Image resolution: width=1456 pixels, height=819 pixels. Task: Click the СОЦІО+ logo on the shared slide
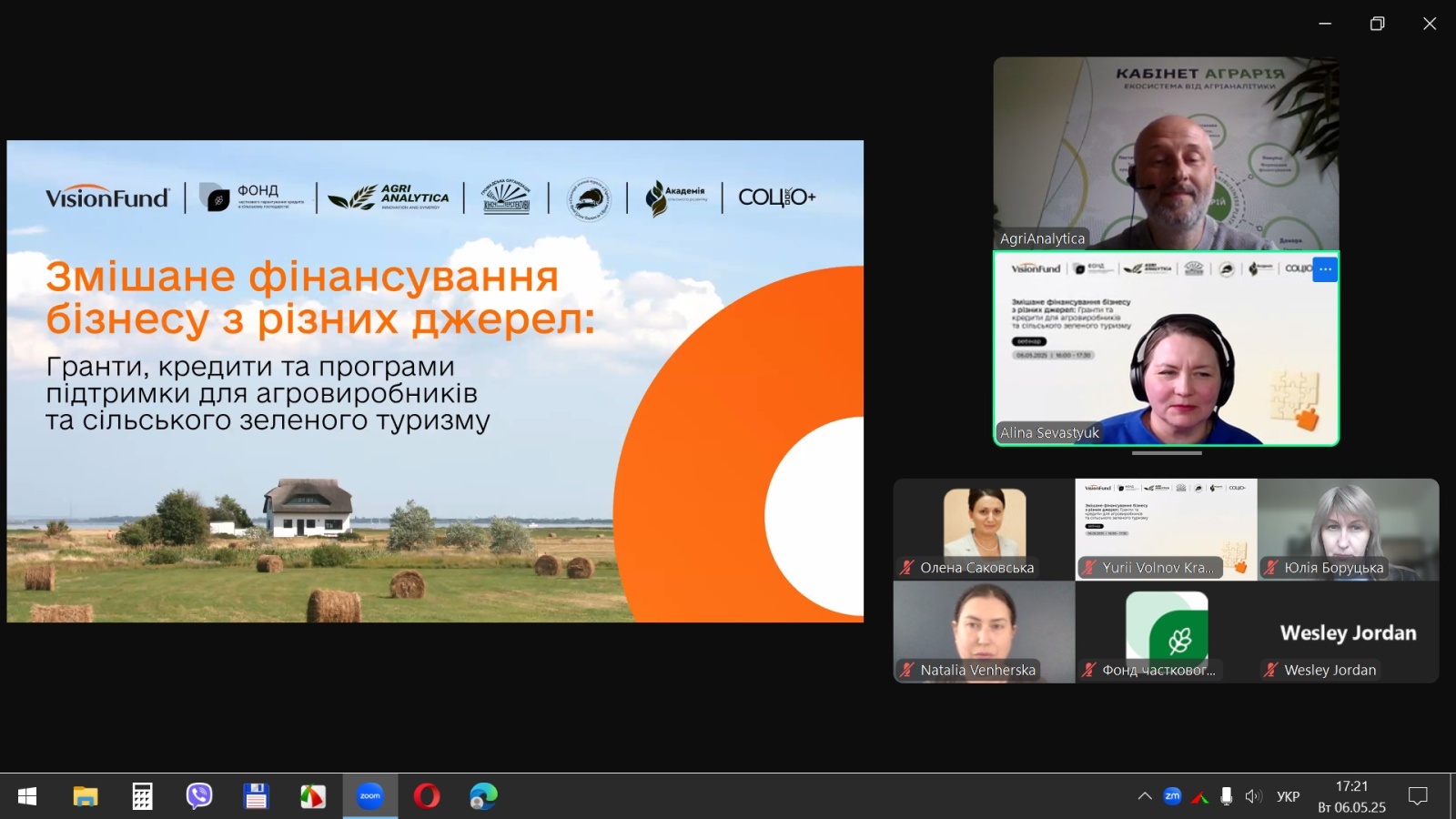pyautogui.click(x=776, y=197)
